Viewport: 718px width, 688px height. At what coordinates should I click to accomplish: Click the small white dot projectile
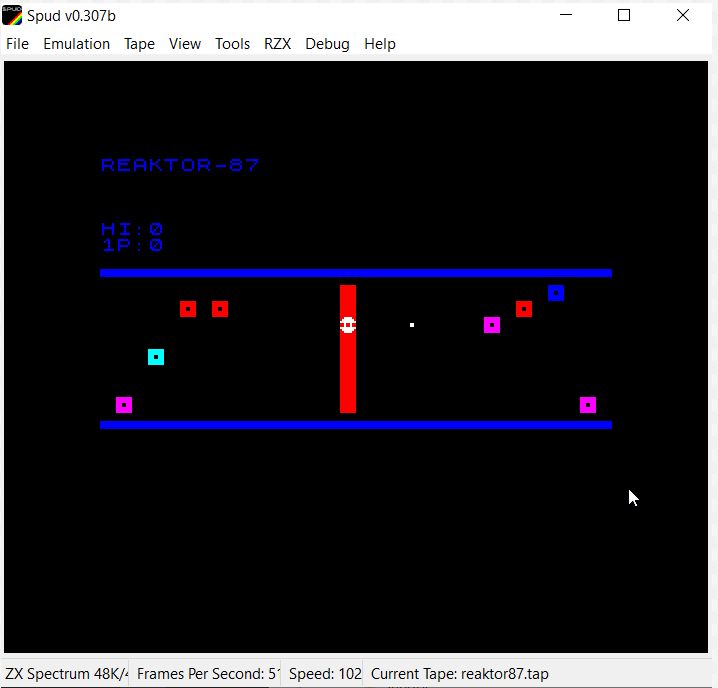click(x=412, y=325)
